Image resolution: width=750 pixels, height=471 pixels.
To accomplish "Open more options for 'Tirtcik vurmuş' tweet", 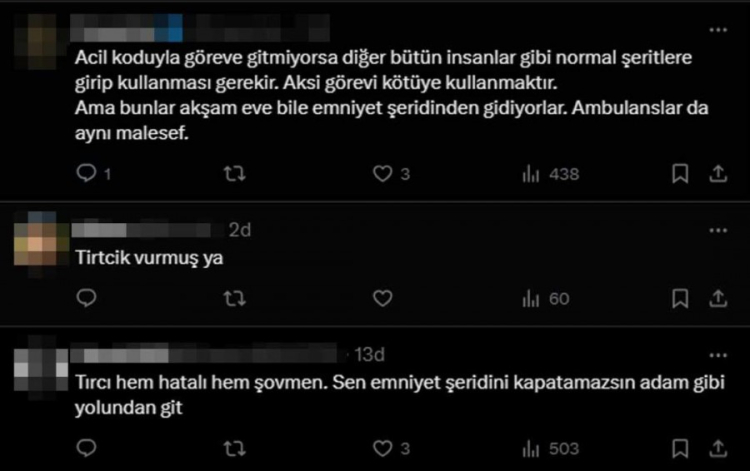I will [x=717, y=230].
